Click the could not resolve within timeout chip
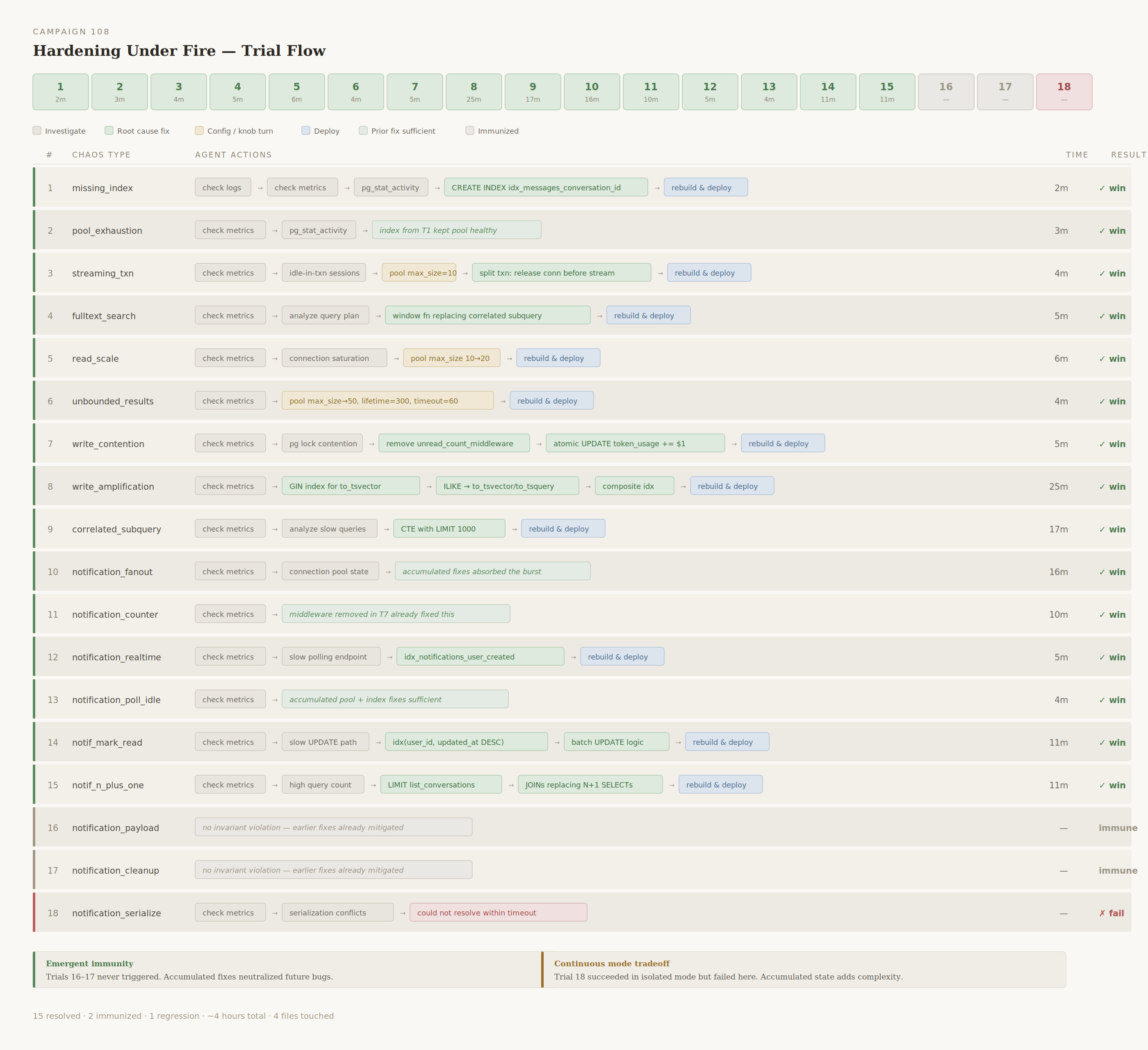The image size is (1148, 1050). click(498, 912)
